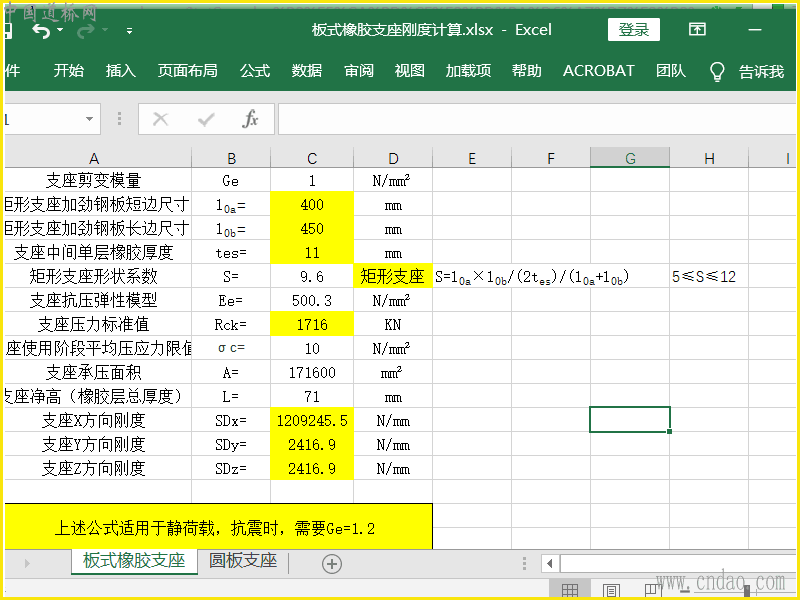The image size is (800, 600).
Task: Select column C header
Action: (x=312, y=158)
